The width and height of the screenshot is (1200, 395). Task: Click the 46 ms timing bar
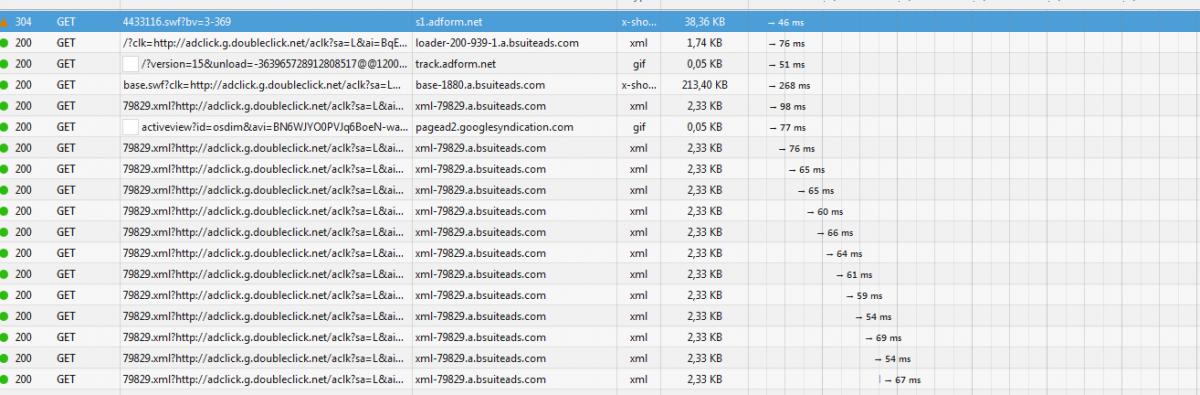[x=786, y=22]
